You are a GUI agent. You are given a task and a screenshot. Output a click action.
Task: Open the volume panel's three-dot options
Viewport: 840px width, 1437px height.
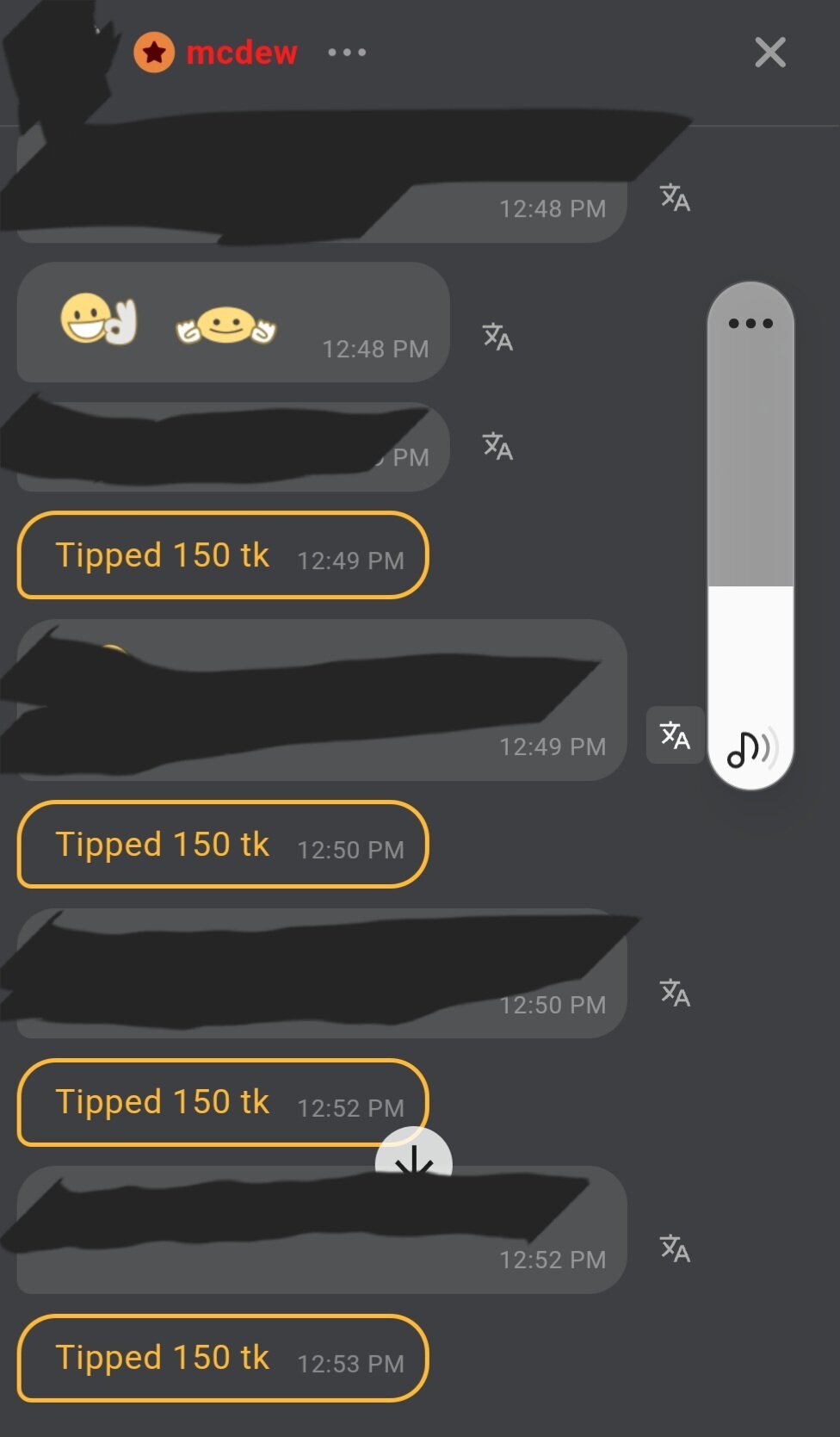coord(750,324)
